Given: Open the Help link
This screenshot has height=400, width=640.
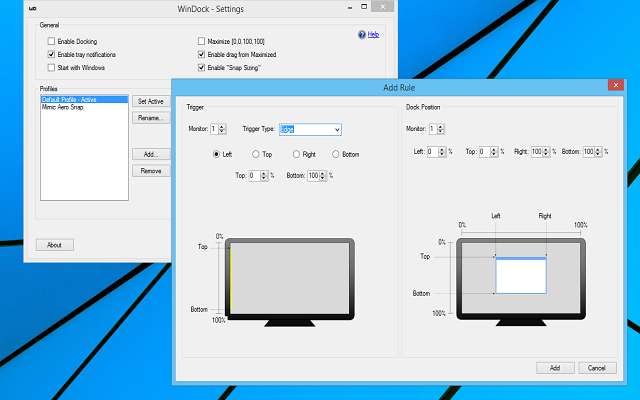Looking at the screenshot, I should [x=373, y=35].
